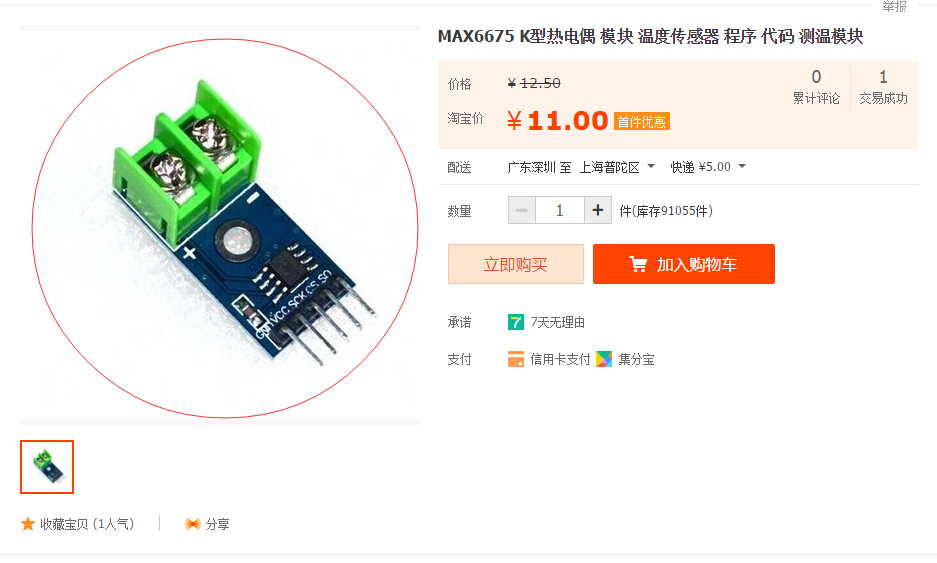
Task: Open the 交易成功 transaction count
Action: tap(883, 87)
